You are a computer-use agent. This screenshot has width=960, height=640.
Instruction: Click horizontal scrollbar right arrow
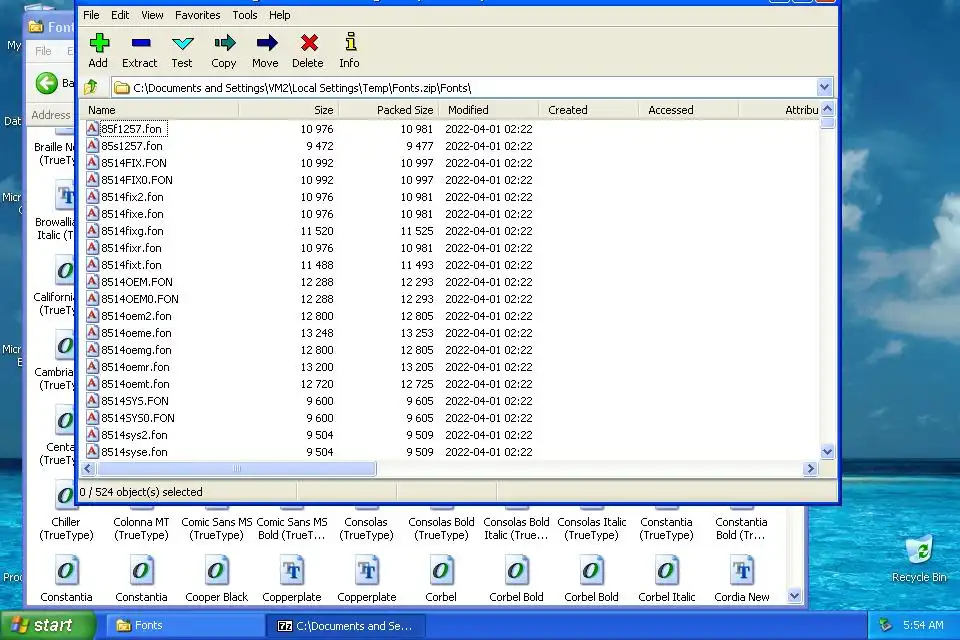coord(811,469)
